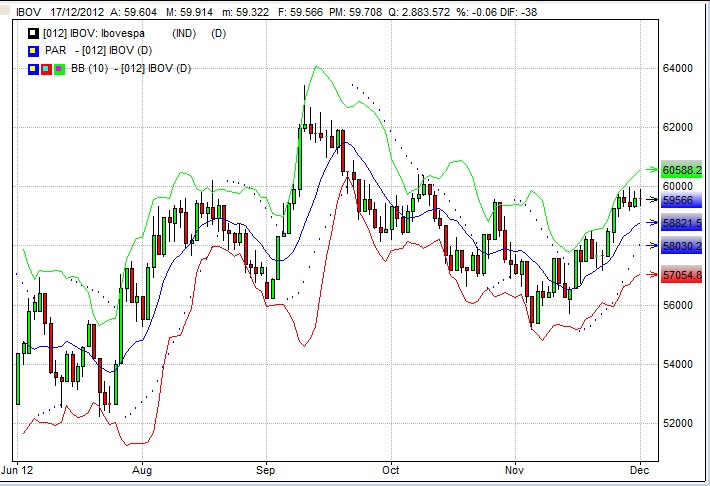The width and height of the screenshot is (710, 486).
Task: Click the blue BB (10) legend square
Action: pyautogui.click(x=32, y=68)
